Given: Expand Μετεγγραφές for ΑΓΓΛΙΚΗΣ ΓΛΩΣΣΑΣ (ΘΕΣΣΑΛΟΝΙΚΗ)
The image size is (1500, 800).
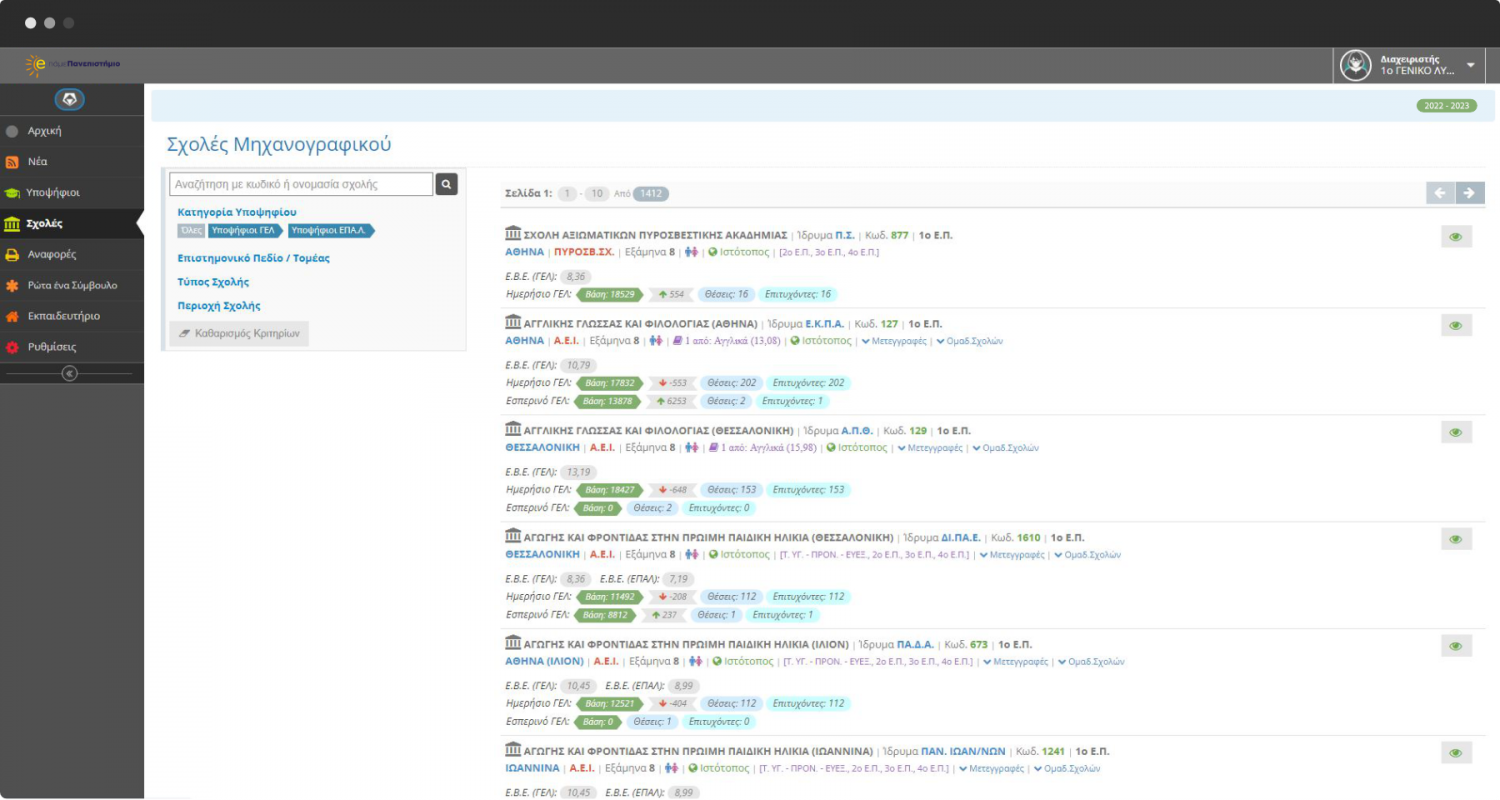Looking at the screenshot, I should click(930, 448).
